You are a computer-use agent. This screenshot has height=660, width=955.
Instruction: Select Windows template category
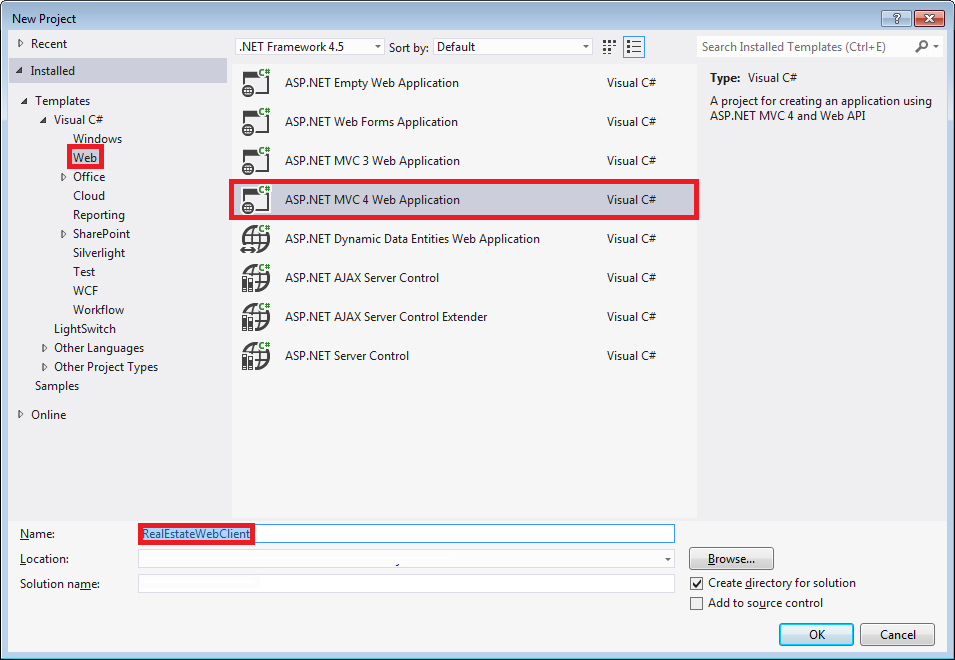97,139
